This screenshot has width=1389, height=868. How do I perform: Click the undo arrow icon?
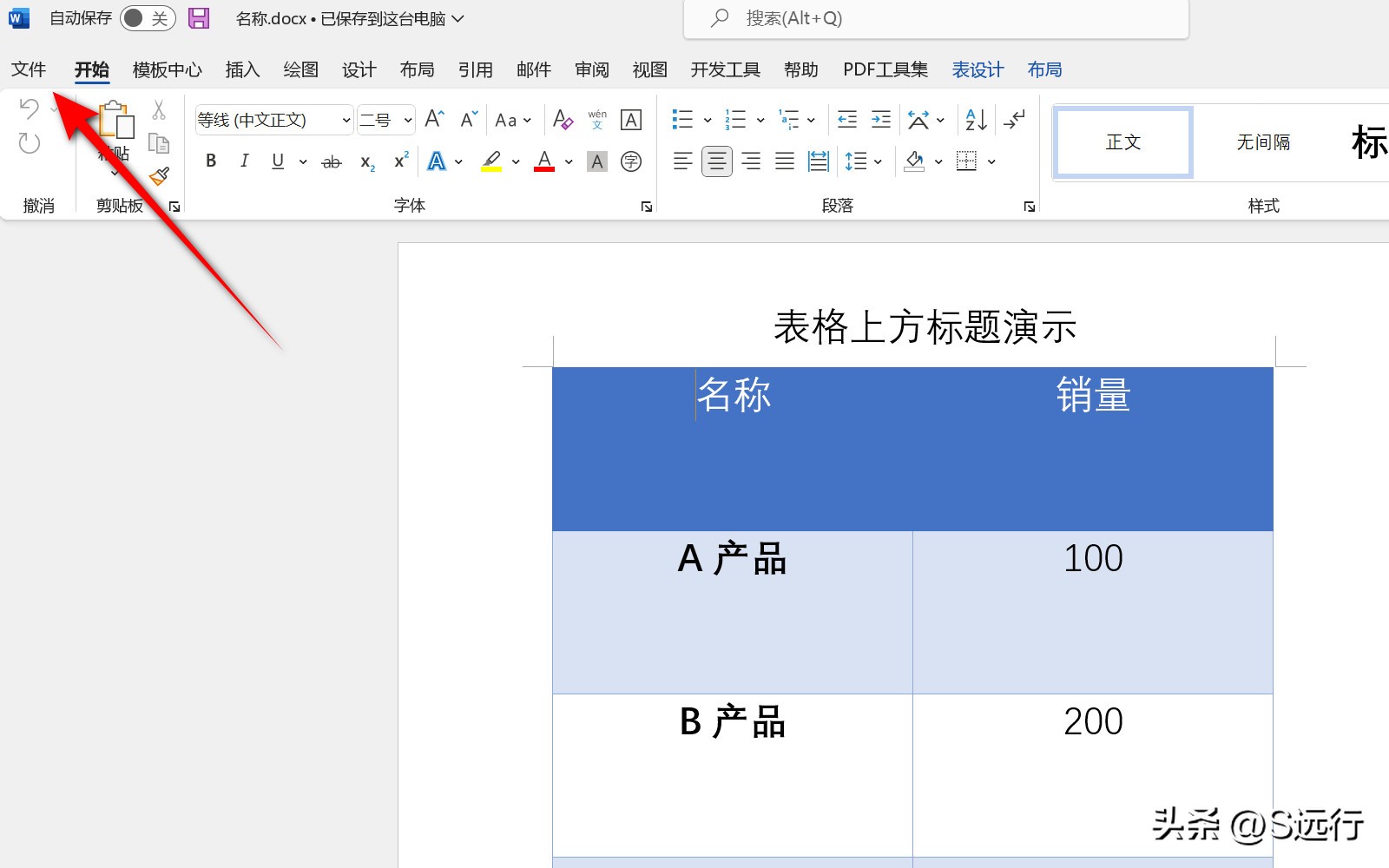coord(29,108)
